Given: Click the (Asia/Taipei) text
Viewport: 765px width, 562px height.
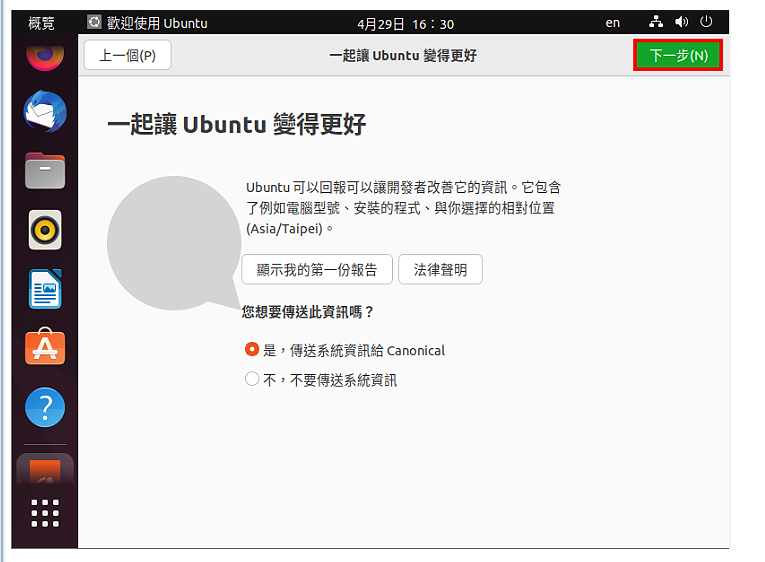Looking at the screenshot, I should click(284, 229).
